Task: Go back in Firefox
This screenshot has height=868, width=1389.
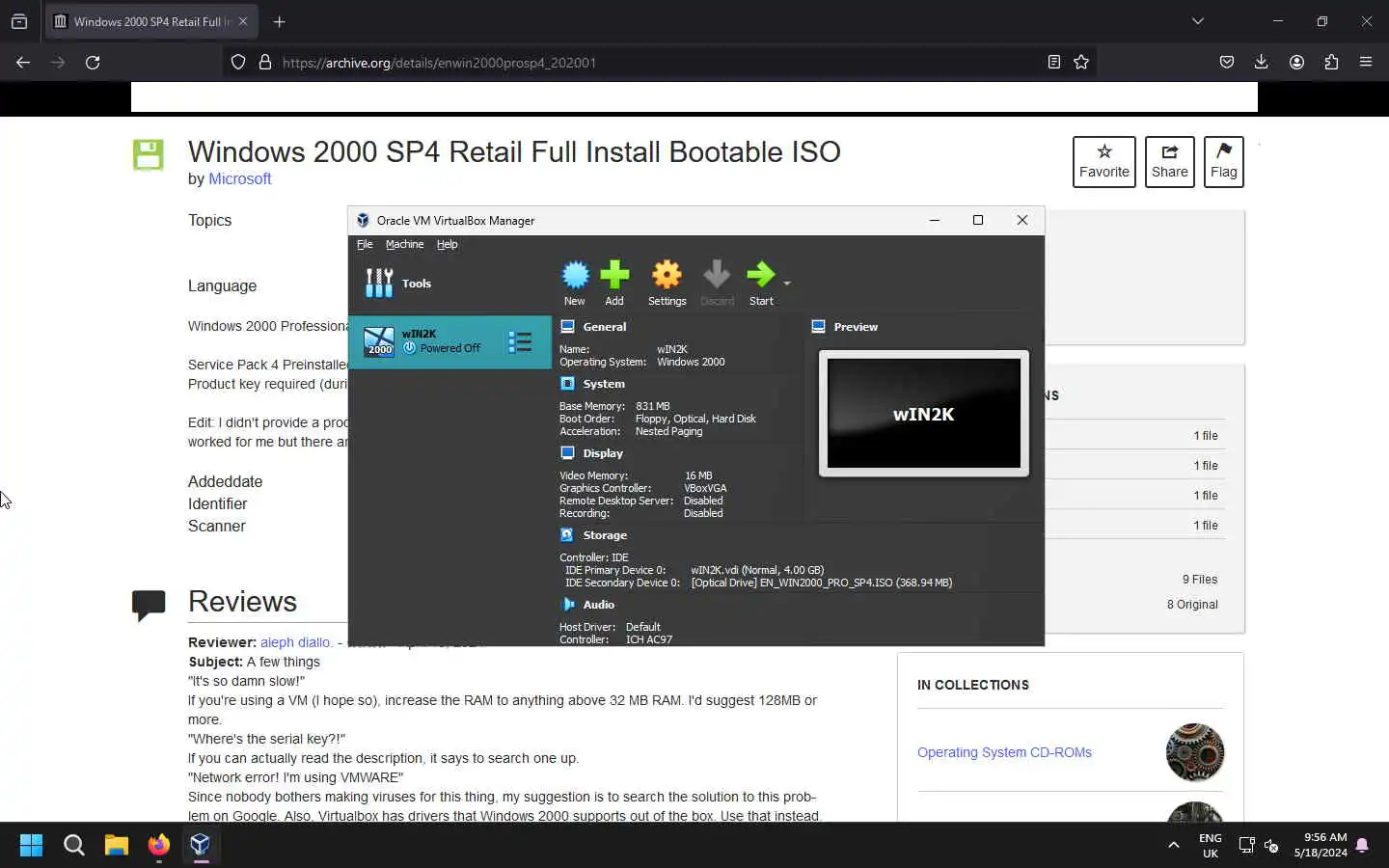Action: click(23, 62)
